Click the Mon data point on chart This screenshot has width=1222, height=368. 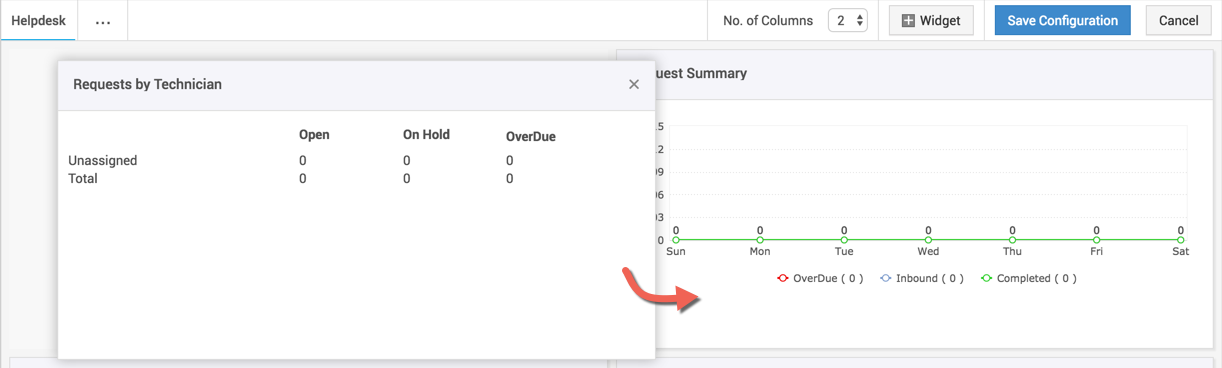[760, 240]
